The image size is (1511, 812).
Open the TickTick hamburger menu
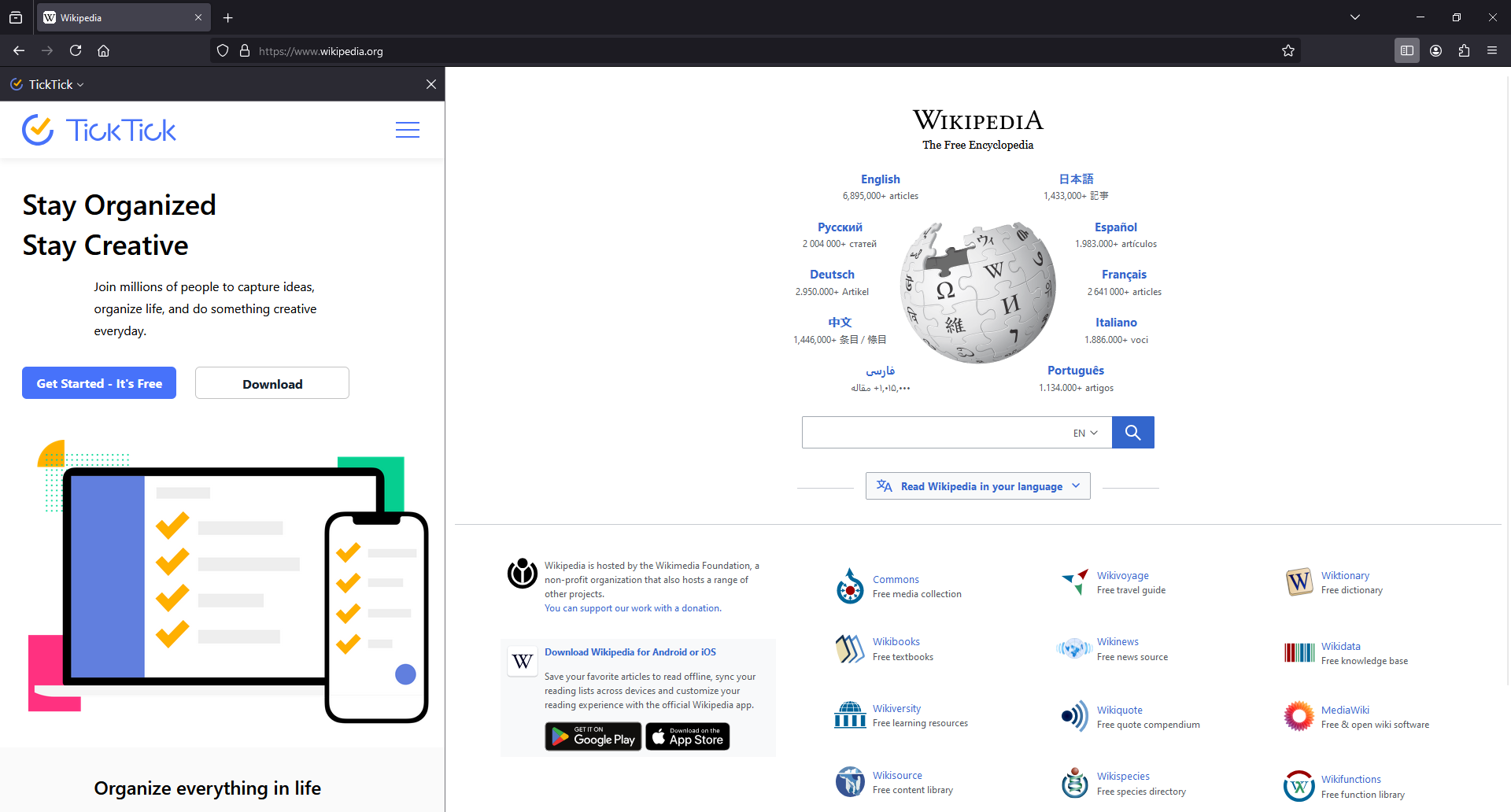click(407, 130)
